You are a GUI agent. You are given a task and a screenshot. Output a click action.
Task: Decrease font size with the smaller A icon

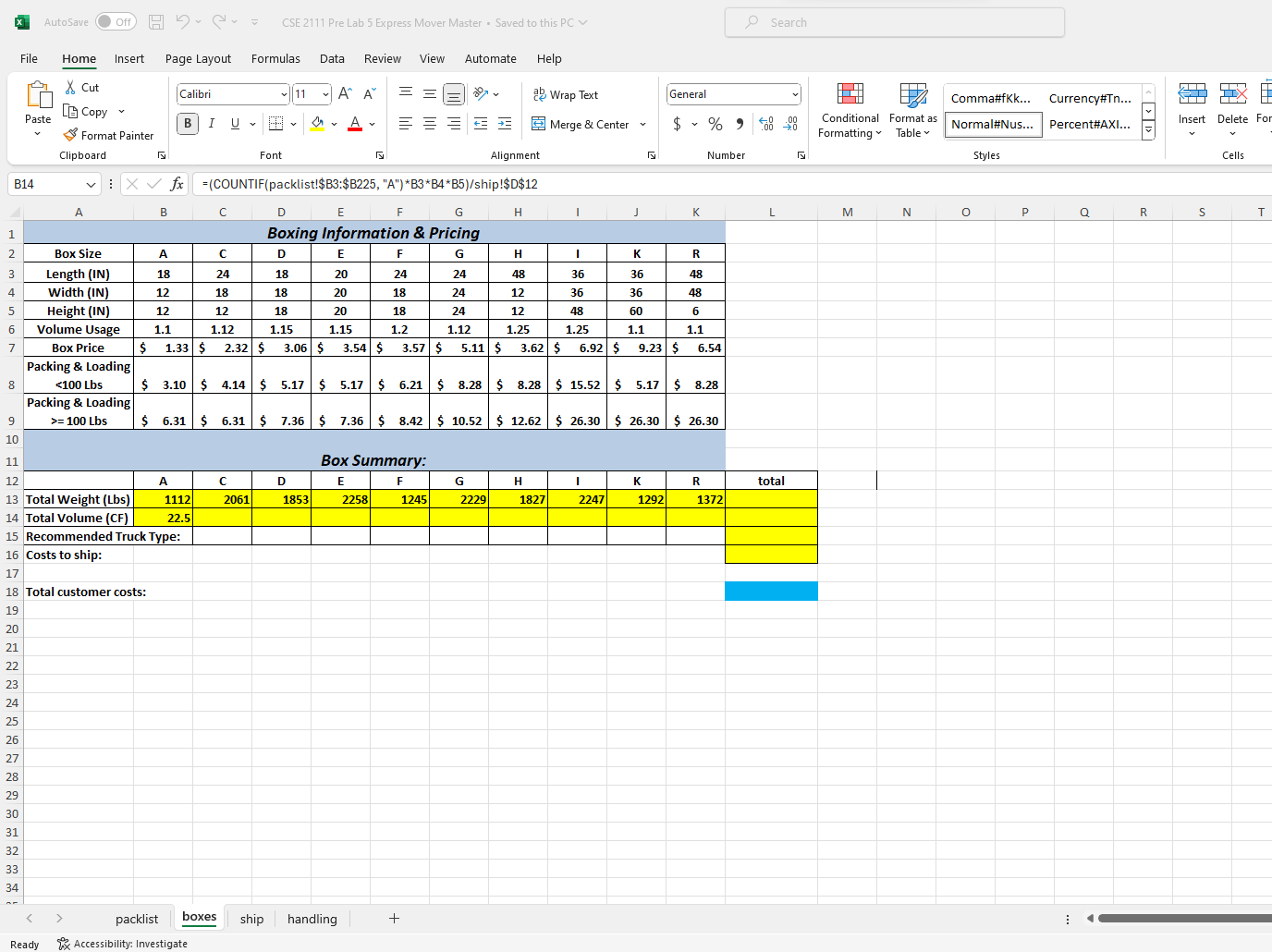[369, 94]
